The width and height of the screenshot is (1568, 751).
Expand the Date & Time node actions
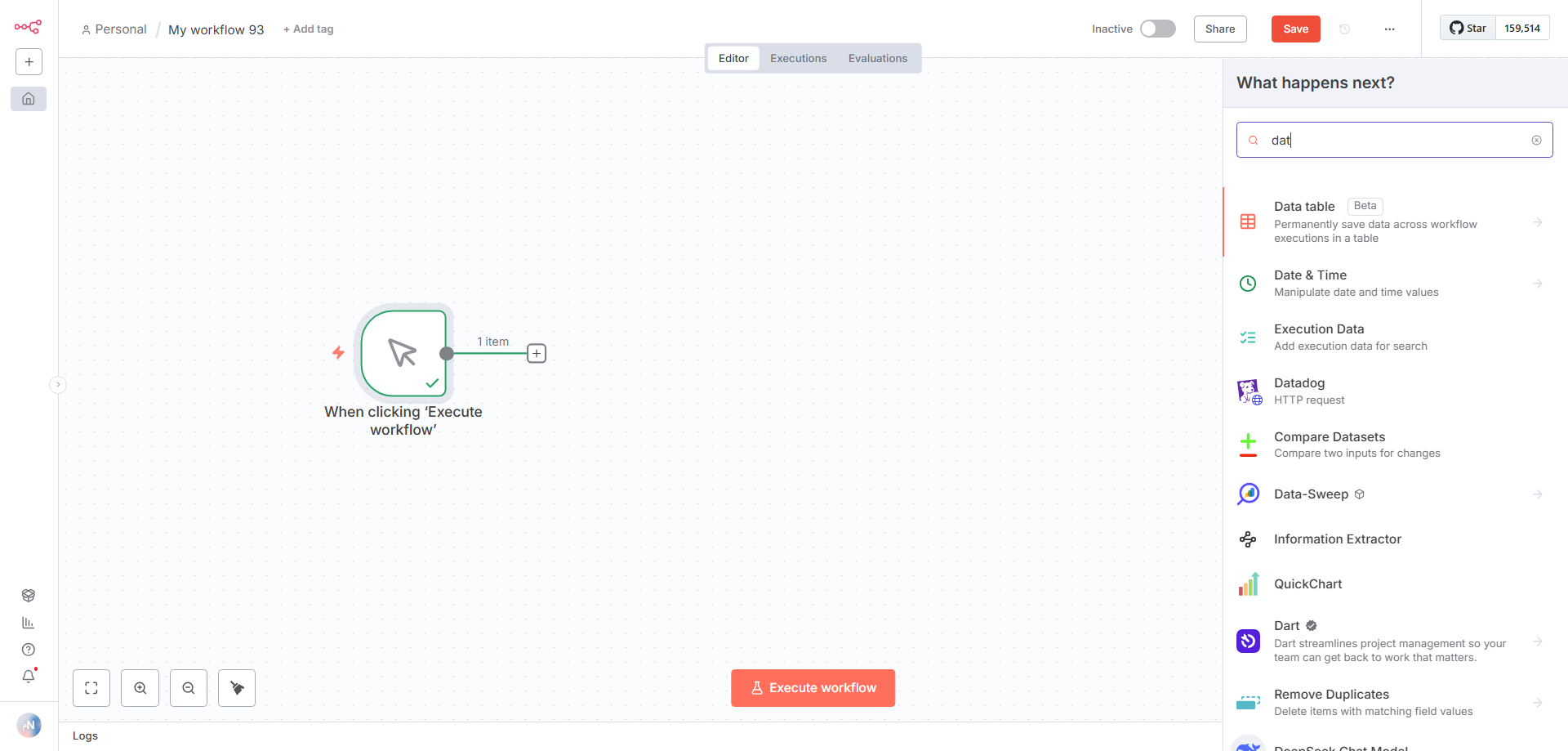1537,284
